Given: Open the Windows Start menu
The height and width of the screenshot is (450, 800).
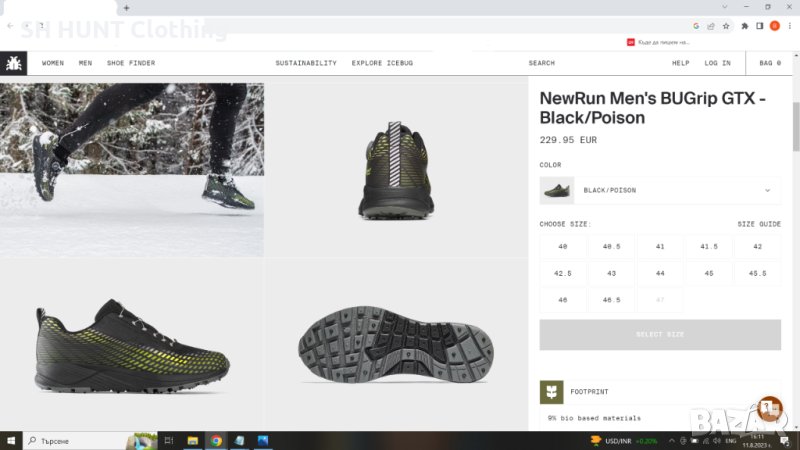Looking at the screenshot, I should 9,440.
